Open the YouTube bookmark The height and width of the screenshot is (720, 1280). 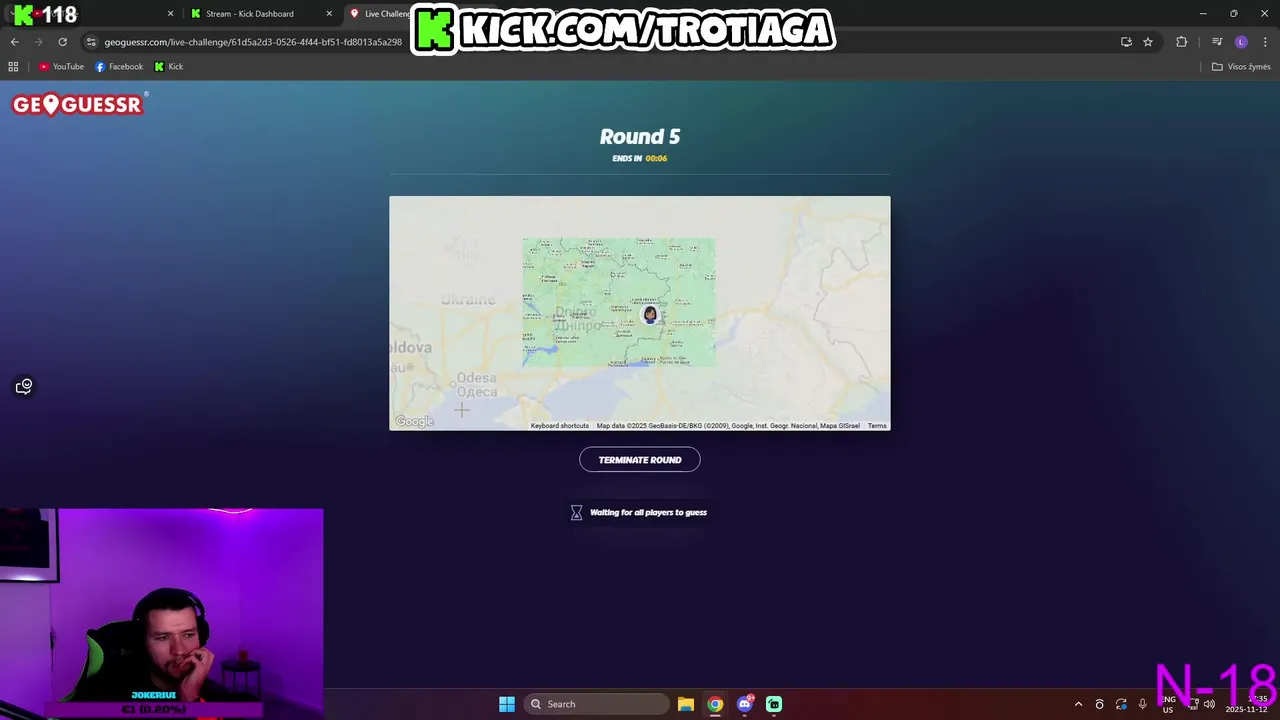pyautogui.click(x=61, y=67)
